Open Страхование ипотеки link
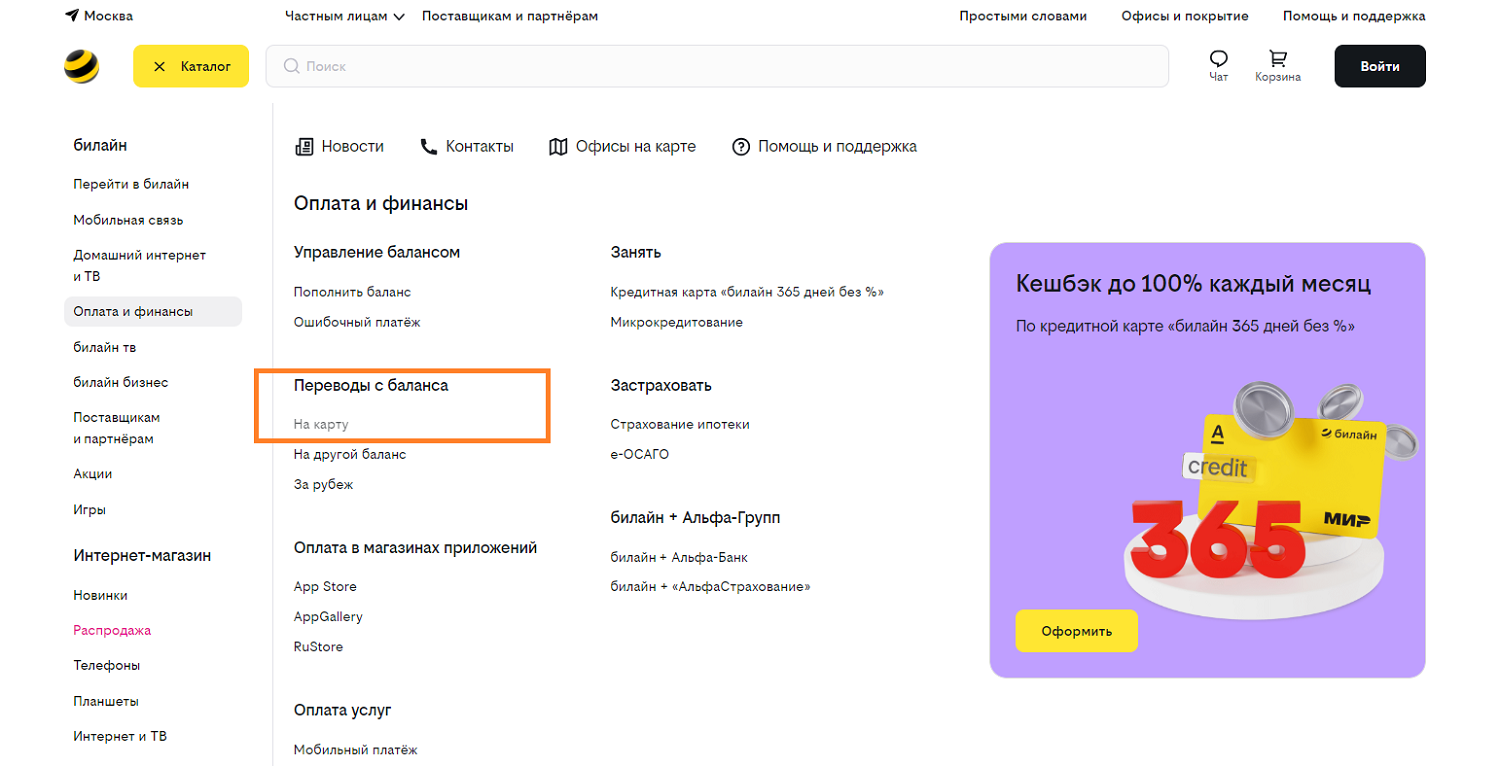This screenshot has height=766, width=1500. (680, 424)
